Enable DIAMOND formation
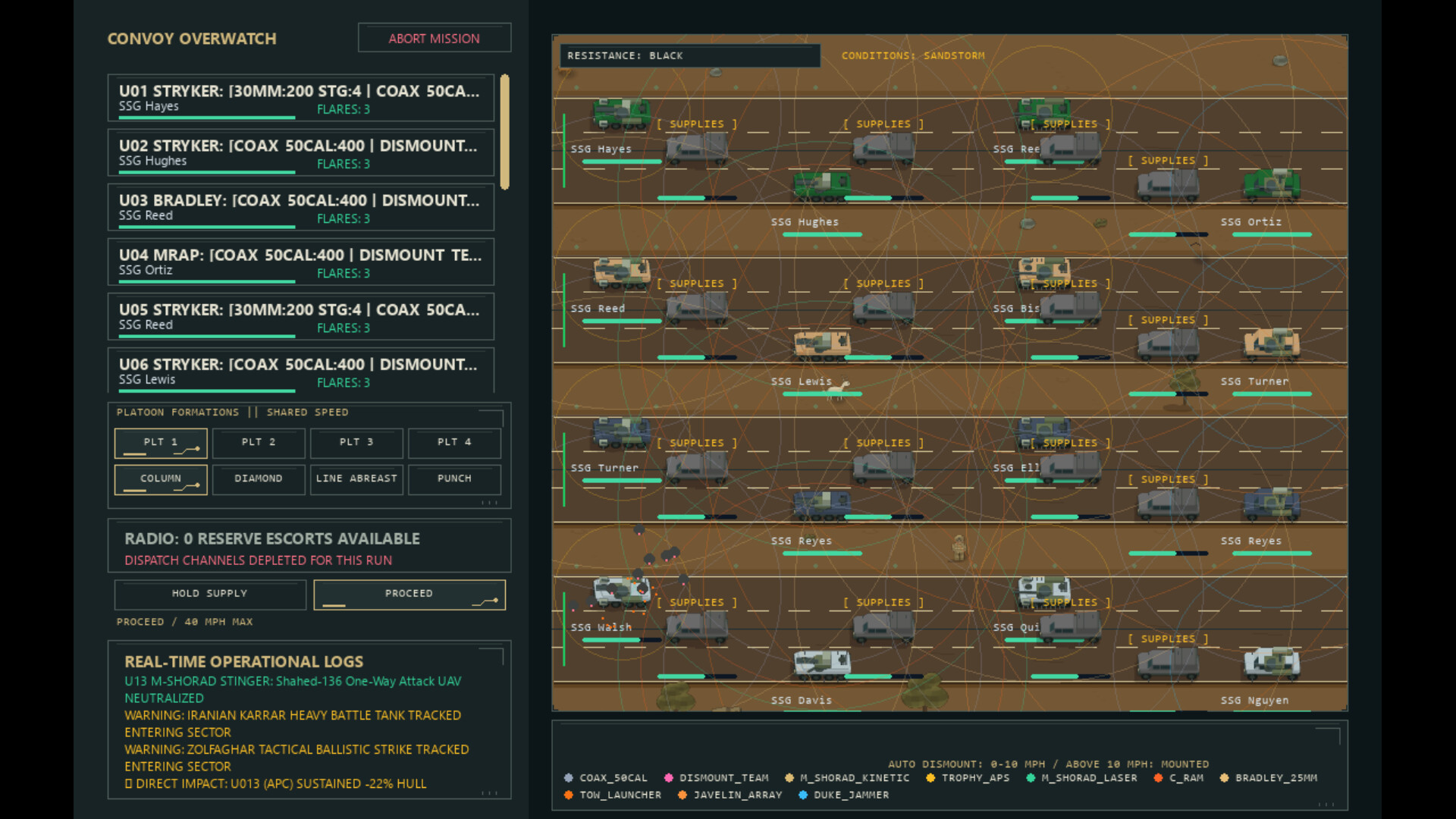1456x819 pixels. click(x=259, y=479)
